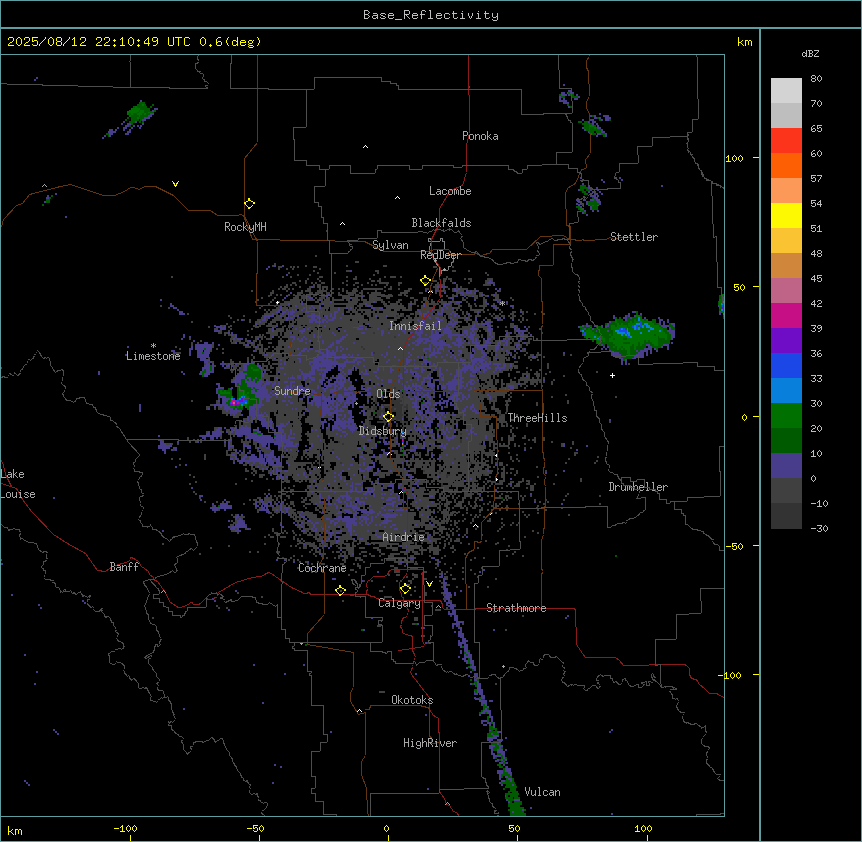The image size is (862, 842).
Task: Click the dBZ legend heading
Action: [810, 53]
